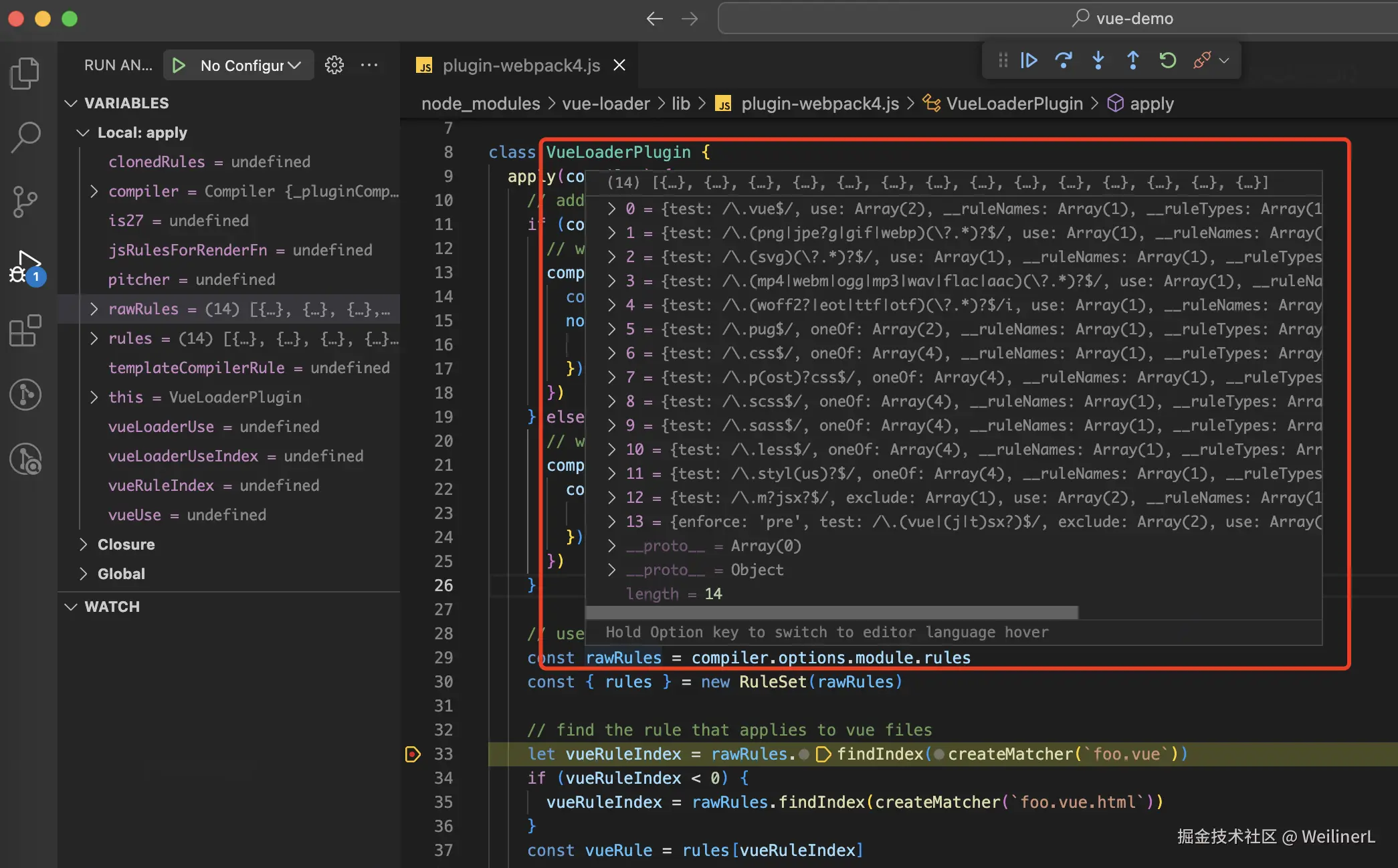Close the plugin-webpack4.js tab

[619, 66]
